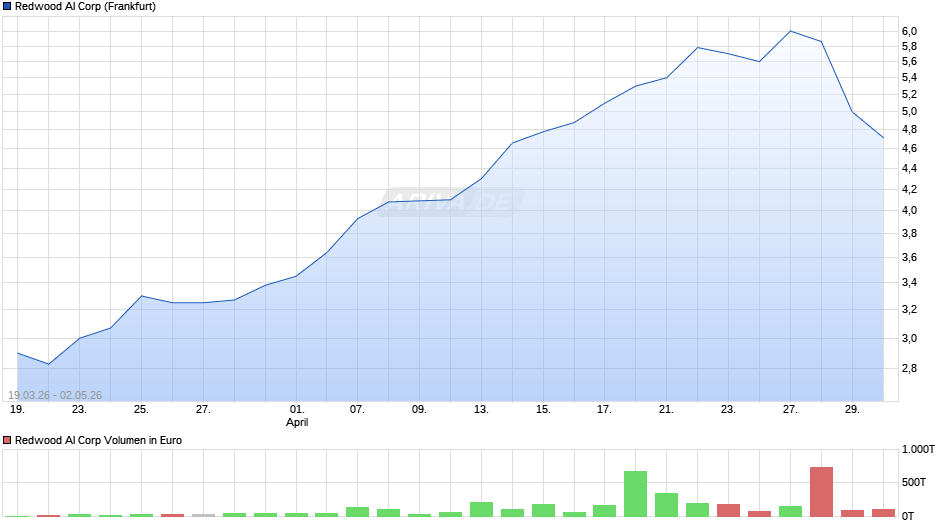The image size is (940, 526).
Task: Click the '6,0' price axis label
Action: tap(909, 31)
